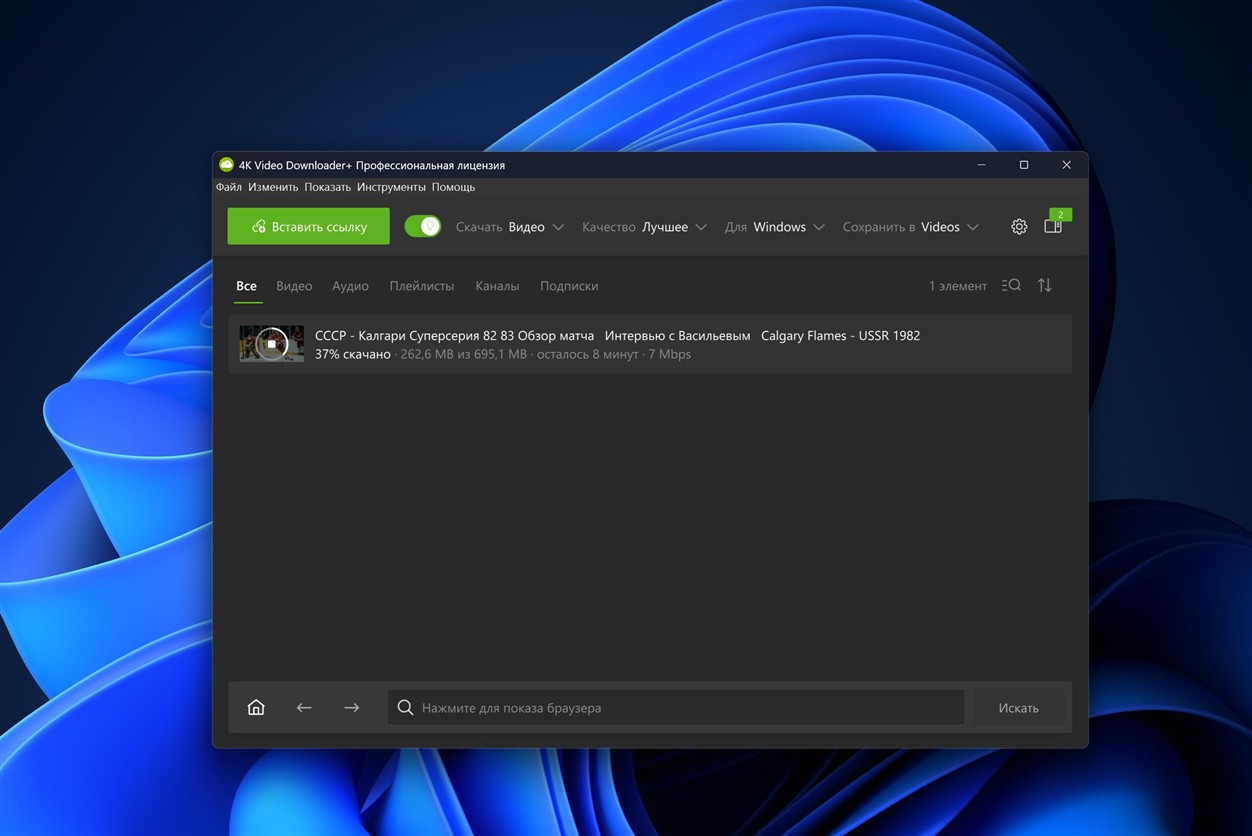Image resolution: width=1252 pixels, height=836 pixels.
Task: Switch to the Каналы tab
Action: click(497, 286)
